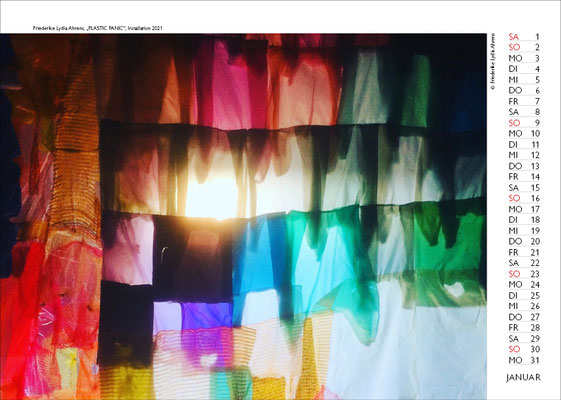Select calendar day DI 11
Viewport: 561px width, 400px height.
coord(524,145)
